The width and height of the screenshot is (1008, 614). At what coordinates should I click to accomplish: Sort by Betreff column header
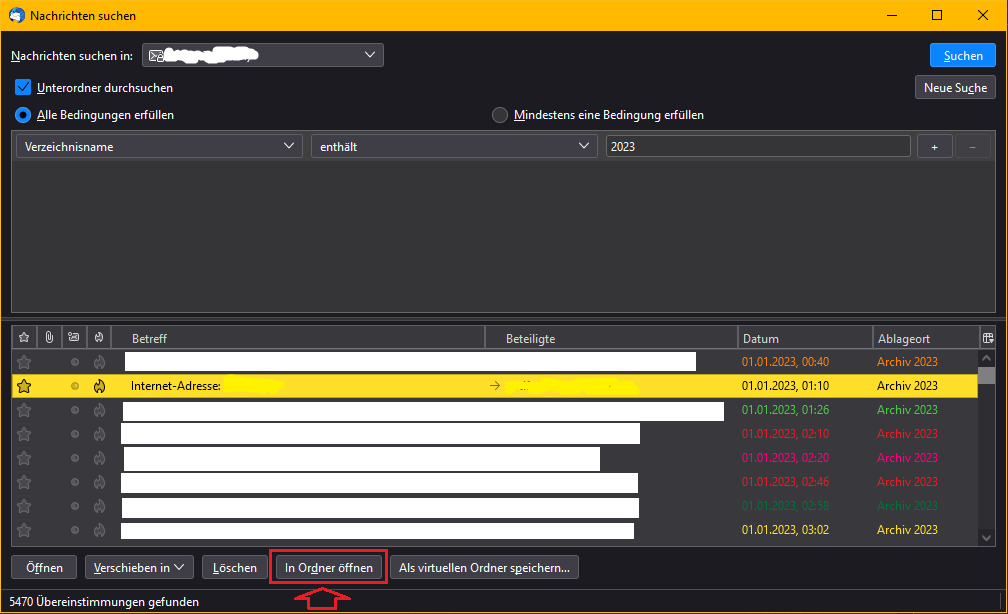click(298, 338)
